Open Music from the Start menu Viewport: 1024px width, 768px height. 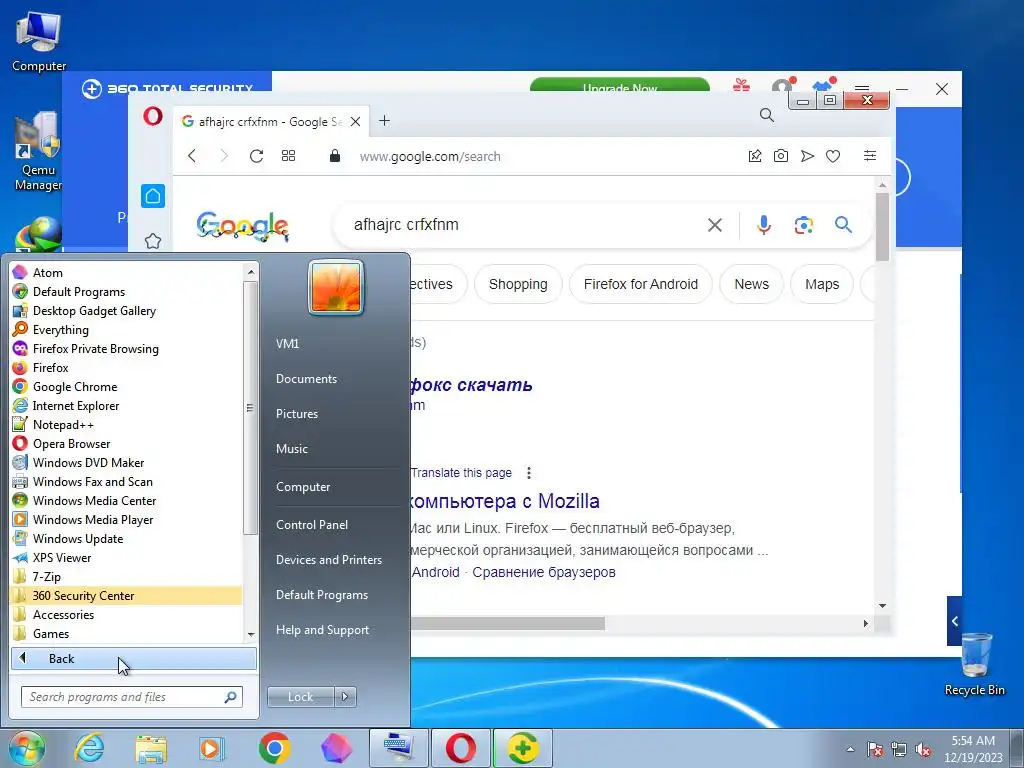point(291,449)
